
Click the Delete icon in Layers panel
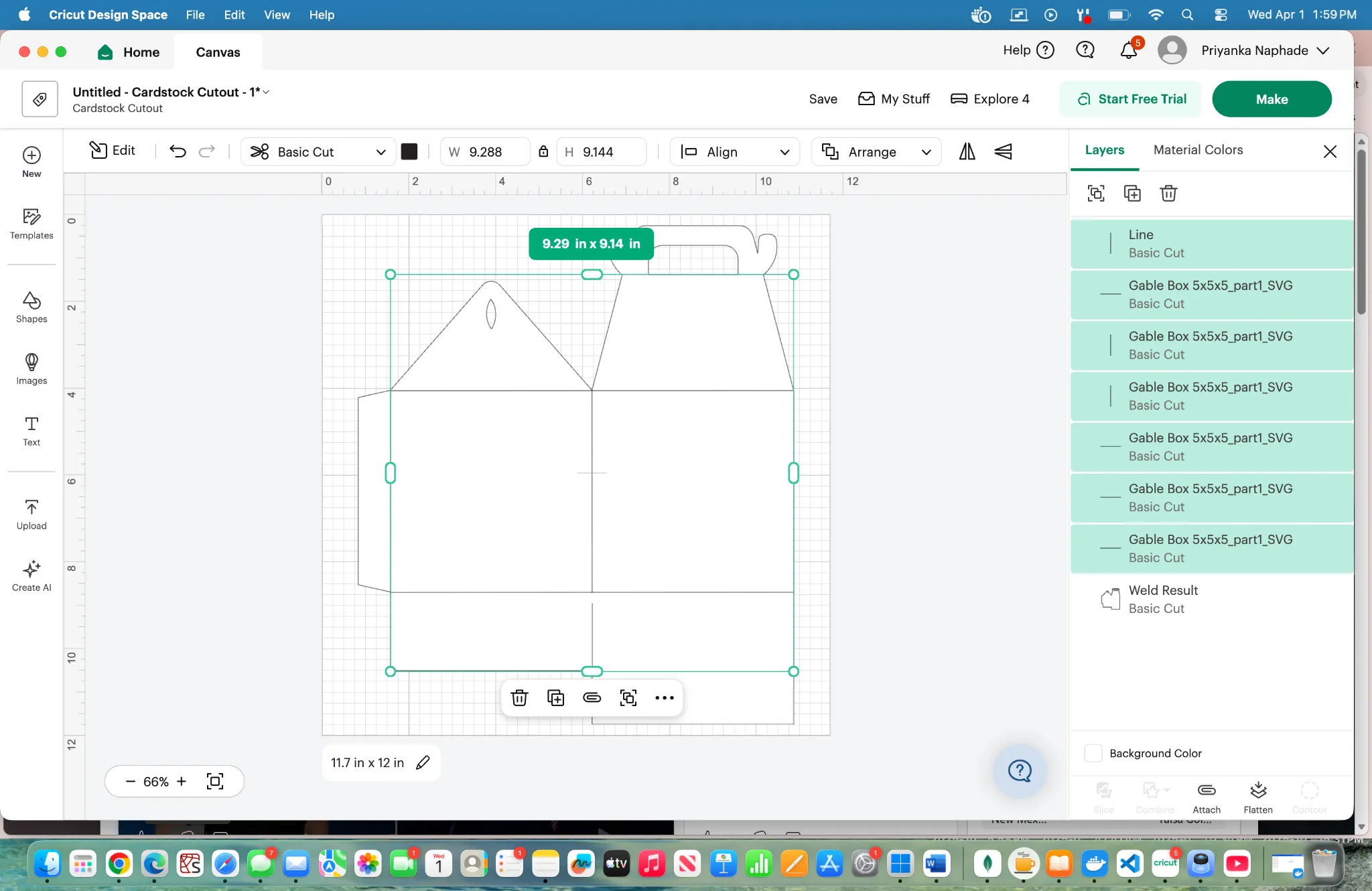click(x=1168, y=194)
